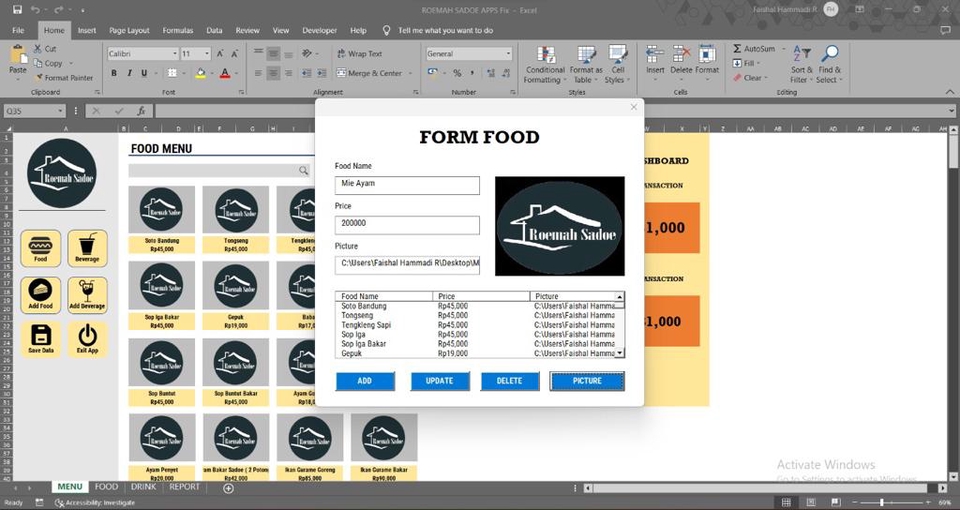The width and height of the screenshot is (960, 510).
Task: Decrease font size with the small A icon
Action: 235,54
